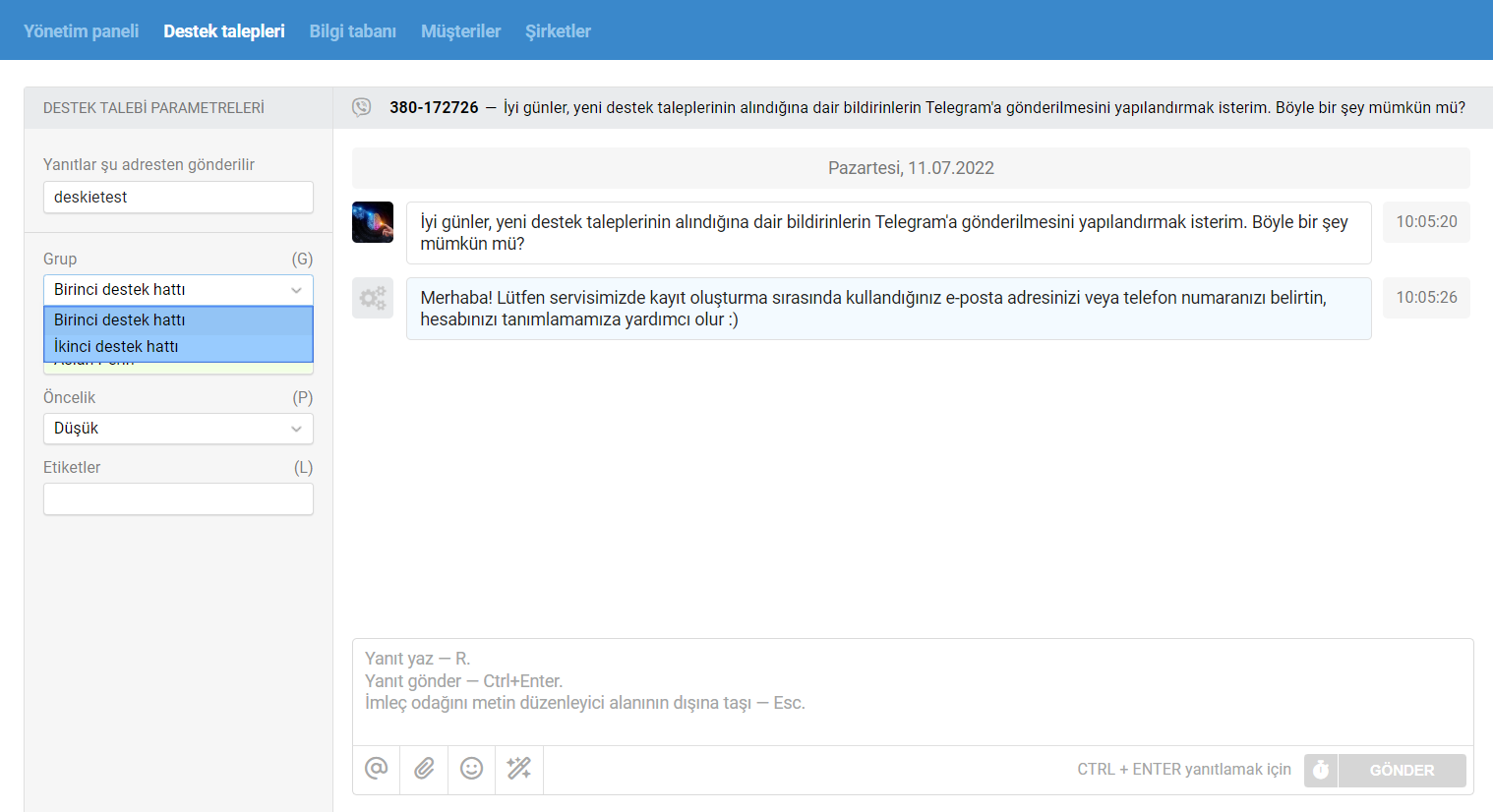Screen dimensions: 1493x812
Task: Click the 10:05:20 message timestamp
Action: (1426, 222)
